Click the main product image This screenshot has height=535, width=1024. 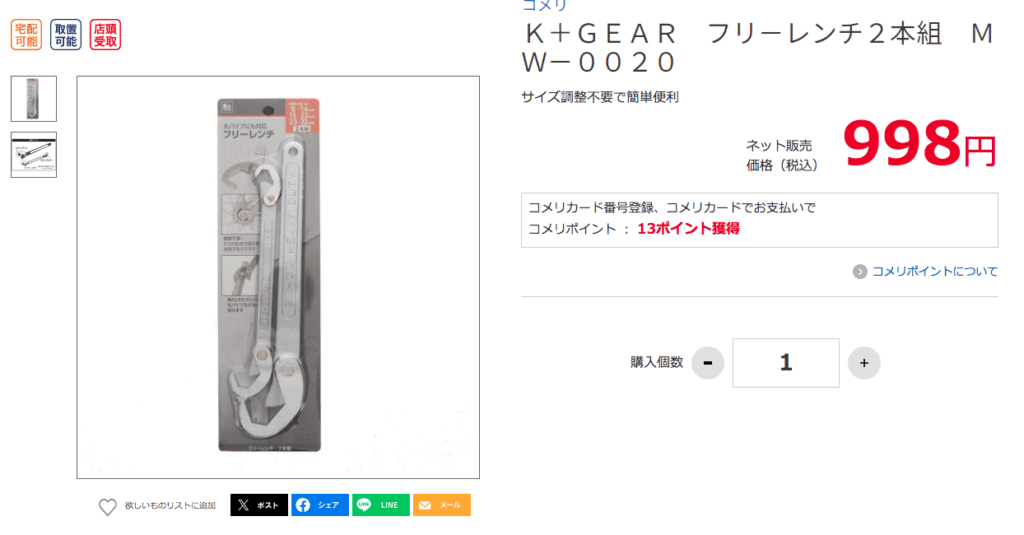[278, 277]
